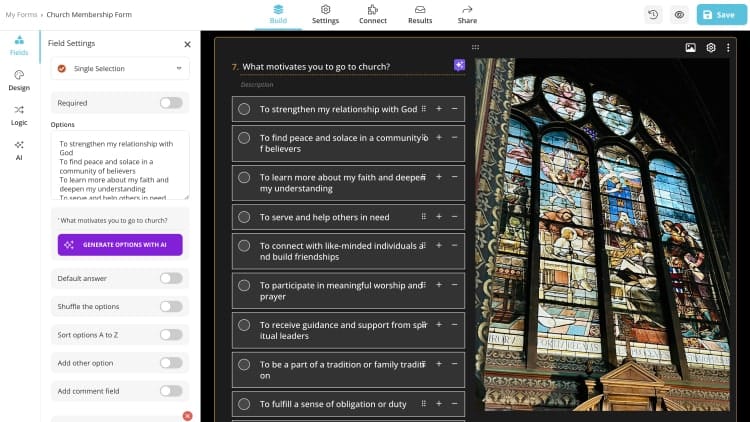Open the Logic panel in left sidebar
The image size is (750, 422).
pos(19,115)
